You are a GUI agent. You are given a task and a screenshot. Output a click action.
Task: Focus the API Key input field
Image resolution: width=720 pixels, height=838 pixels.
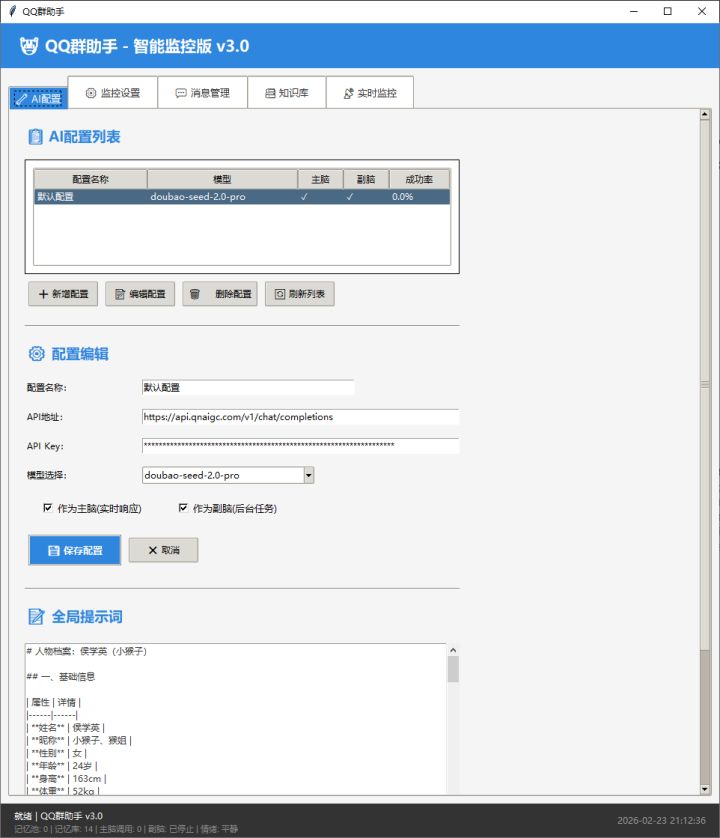coord(300,446)
